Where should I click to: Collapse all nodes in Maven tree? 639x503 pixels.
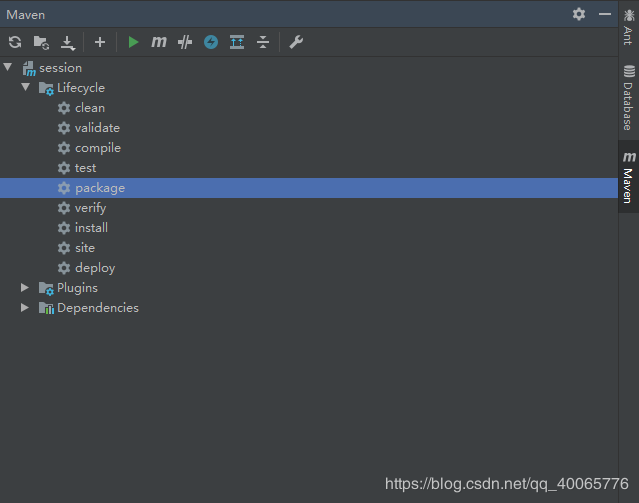pos(263,42)
